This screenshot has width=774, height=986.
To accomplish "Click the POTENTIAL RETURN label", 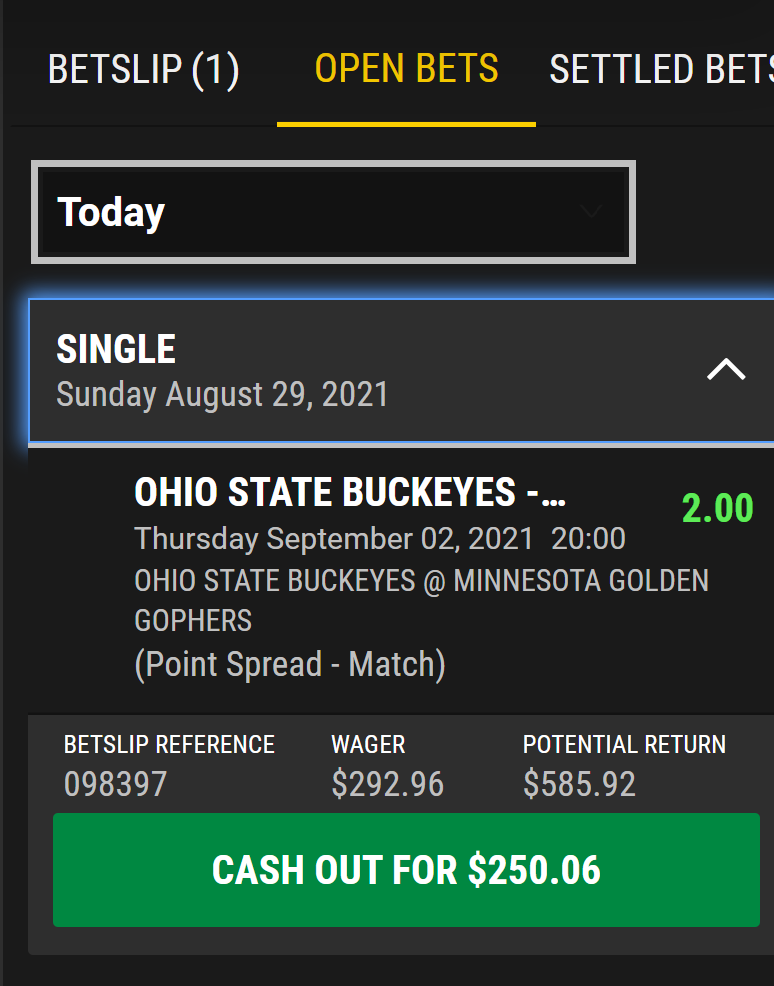I will 624,745.
